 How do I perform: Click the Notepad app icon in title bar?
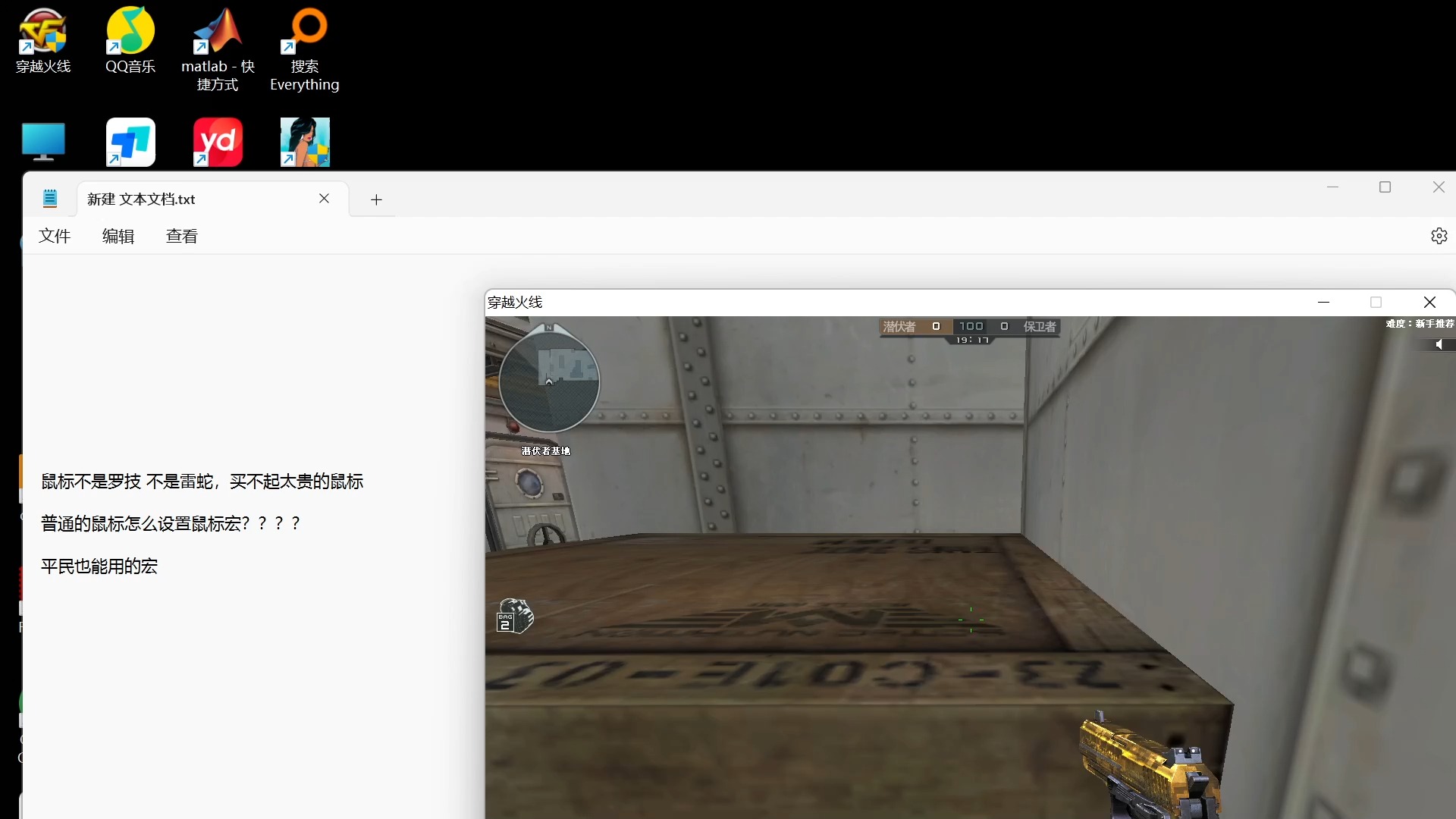(50, 199)
